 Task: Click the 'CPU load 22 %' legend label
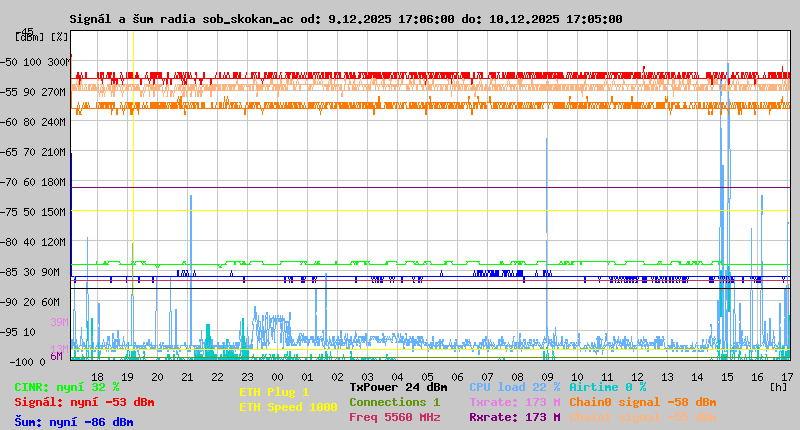click(515, 387)
